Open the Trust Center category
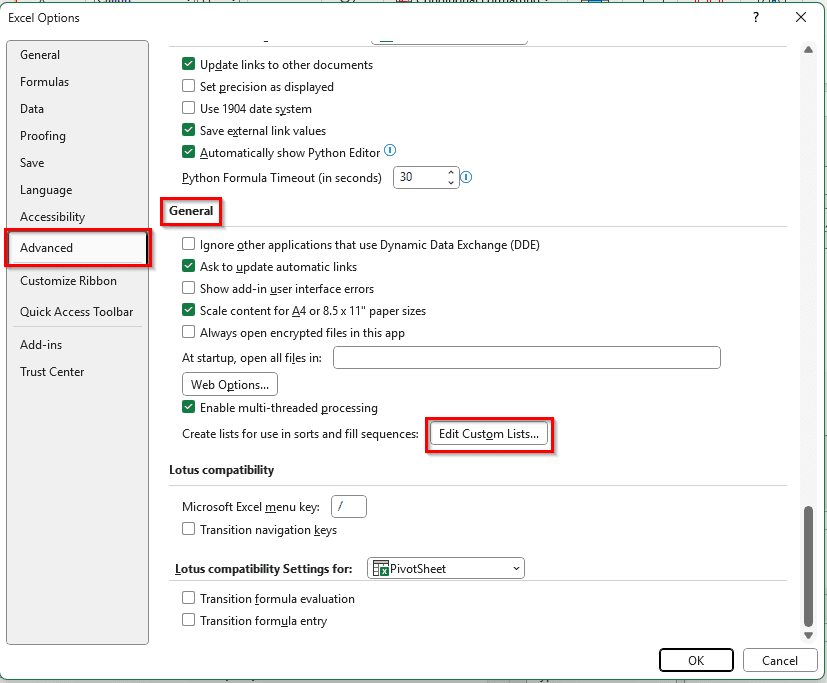 click(52, 372)
